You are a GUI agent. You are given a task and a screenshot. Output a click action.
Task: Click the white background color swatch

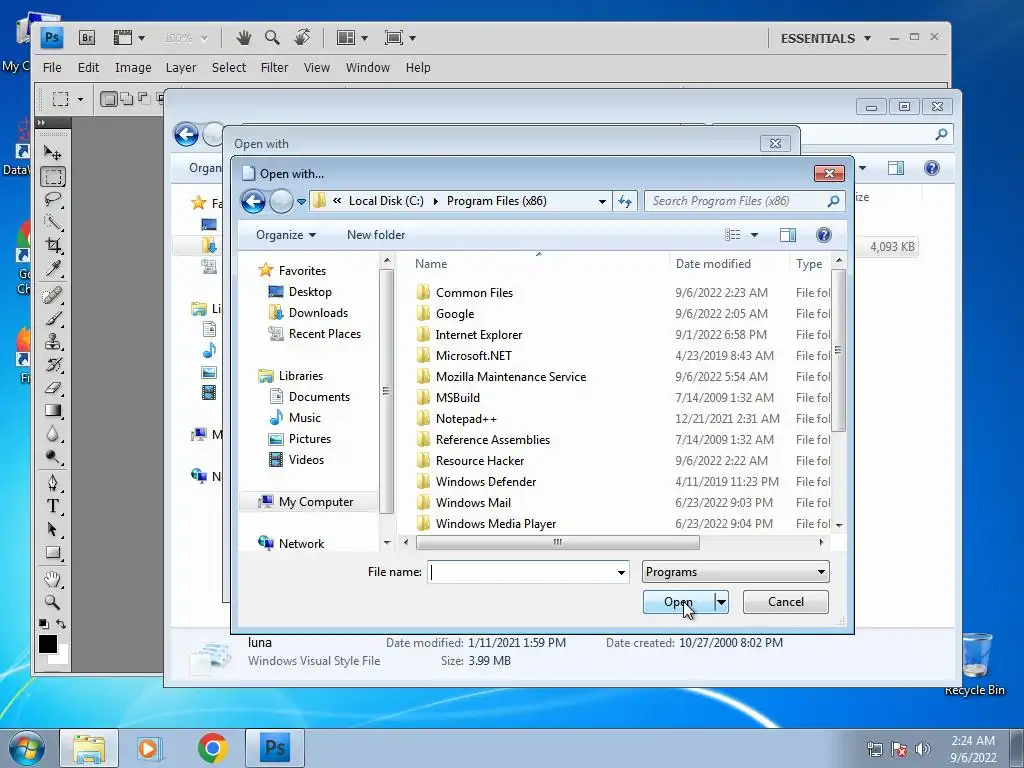coord(61,656)
